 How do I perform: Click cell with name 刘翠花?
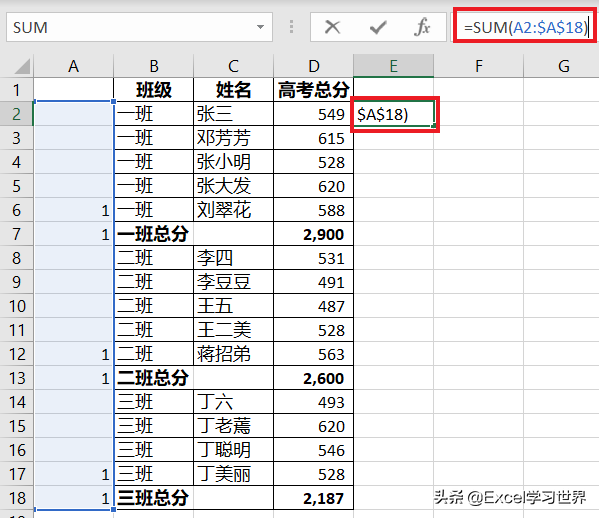(x=233, y=210)
